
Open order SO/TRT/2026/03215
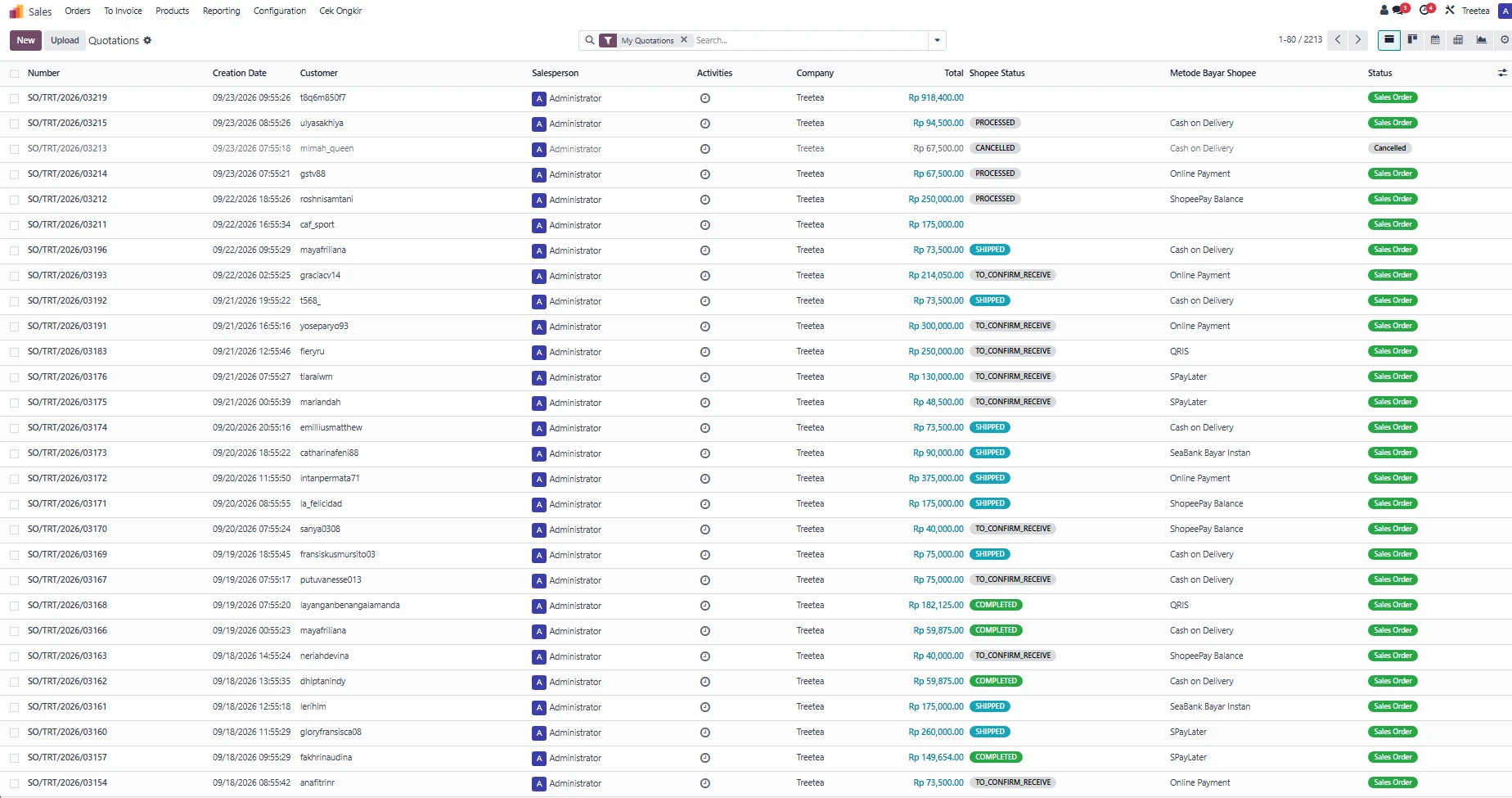67,123
